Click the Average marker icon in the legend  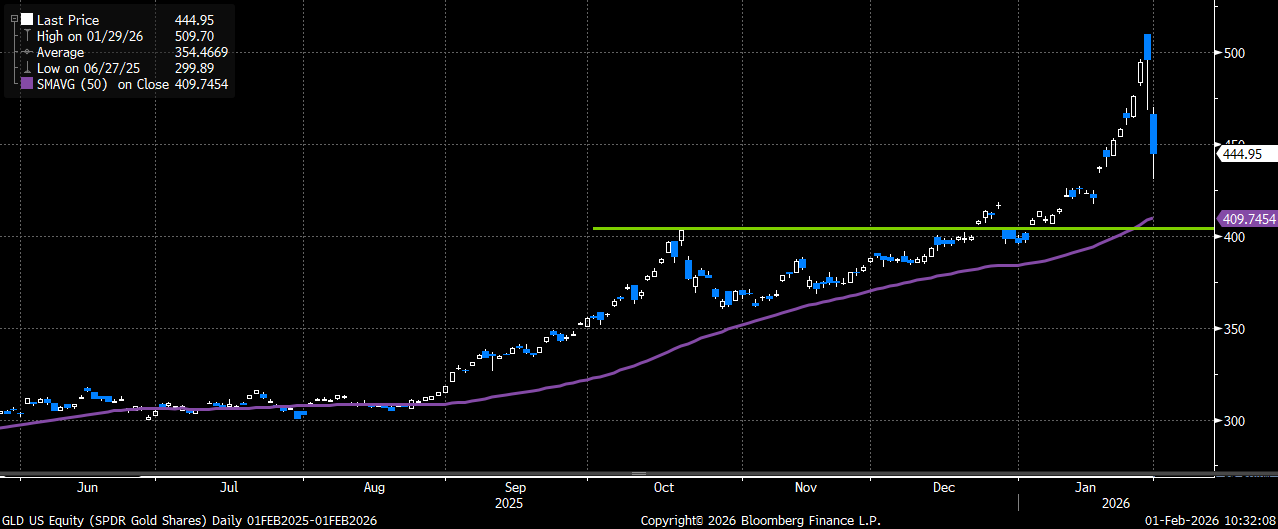coord(26,52)
